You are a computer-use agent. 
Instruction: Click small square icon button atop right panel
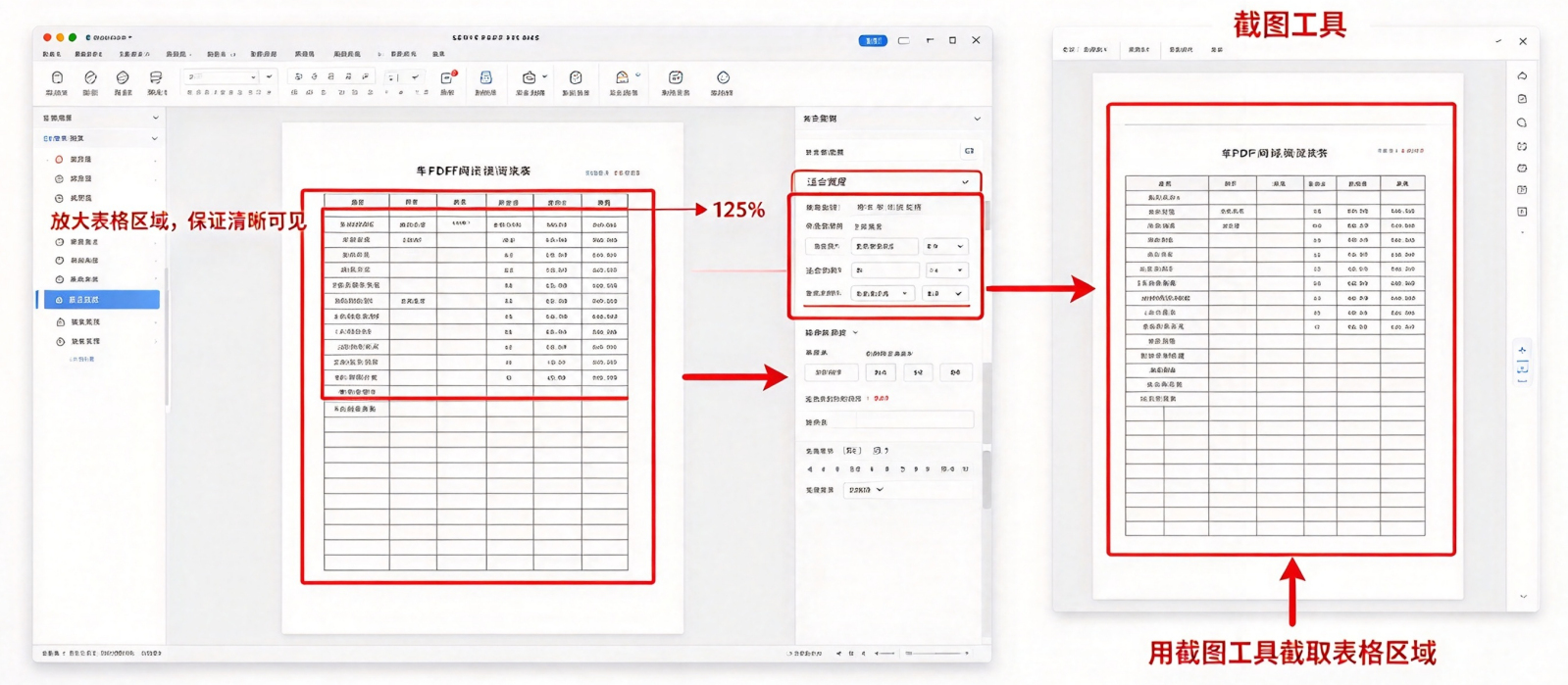969,151
